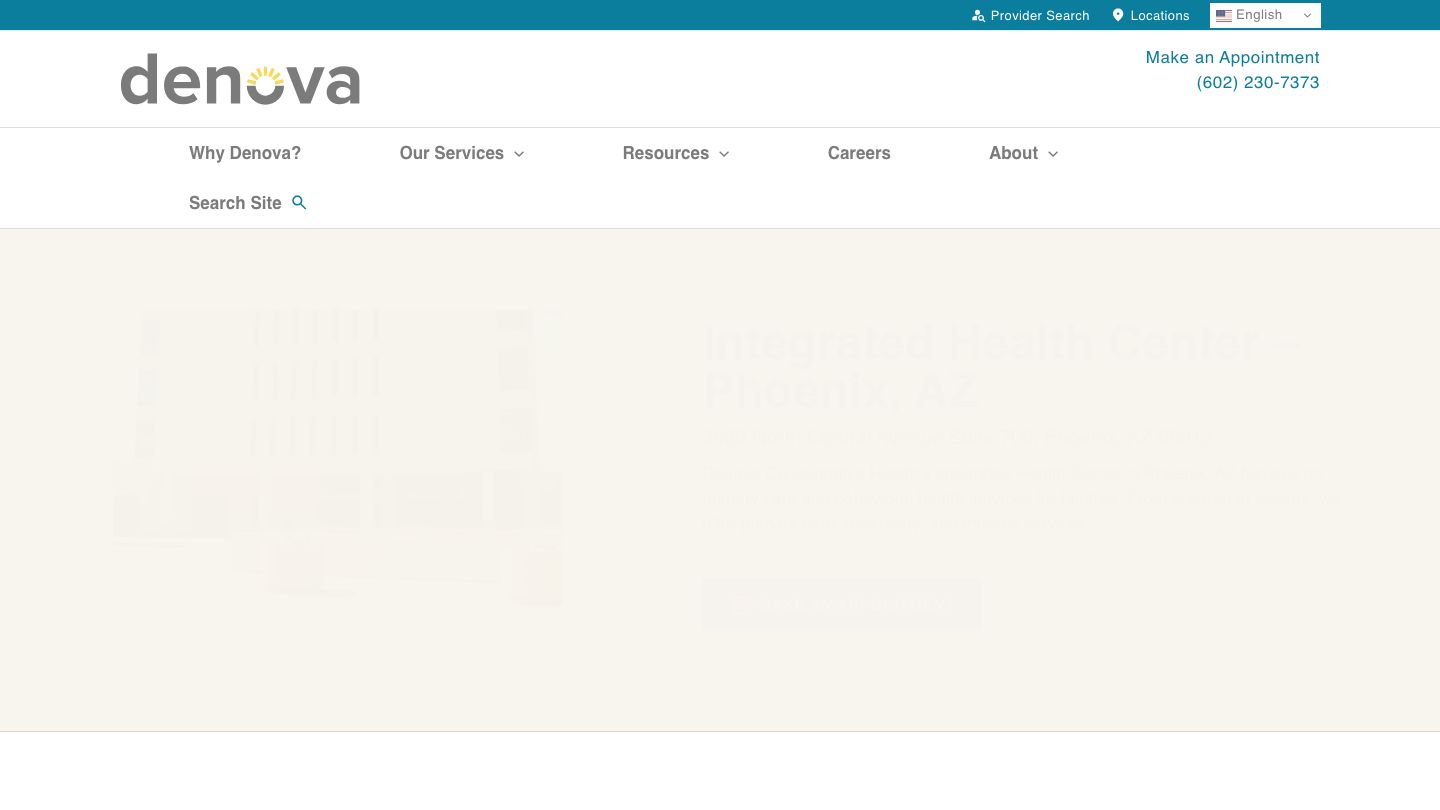Image resolution: width=1440 pixels, height=810 pixels.
Task: Open the English language selector
Action: [x=1265, y=15]
